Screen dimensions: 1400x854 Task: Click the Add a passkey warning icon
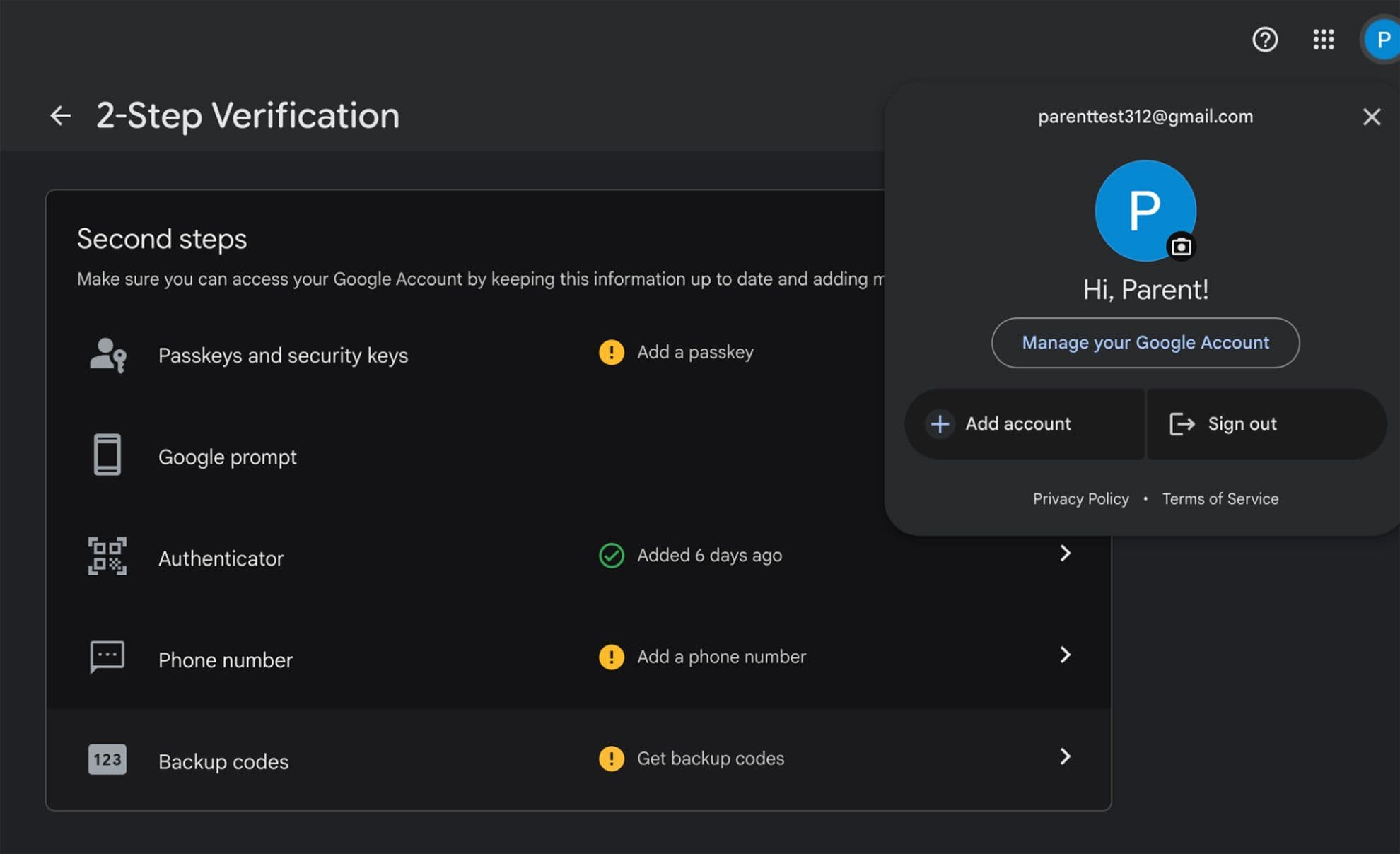pos(612,352)
